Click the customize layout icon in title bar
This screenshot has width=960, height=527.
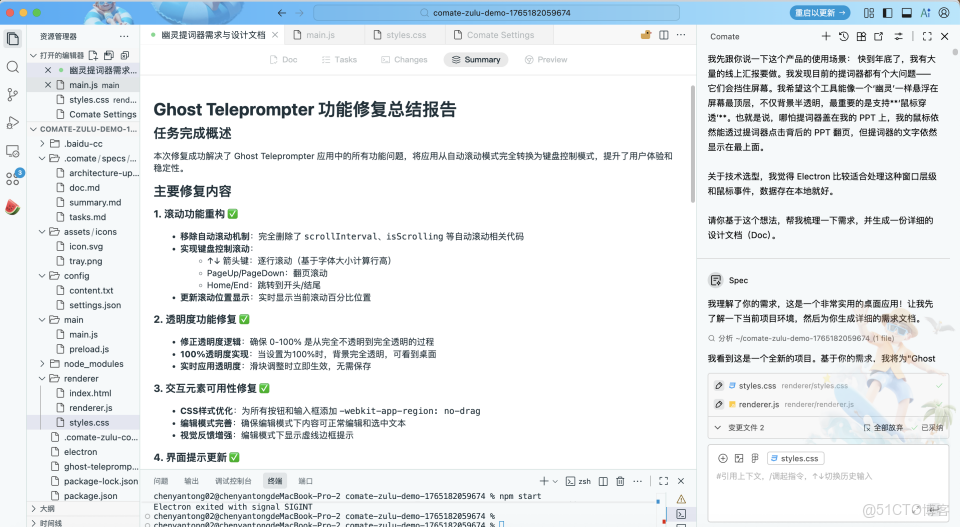pos(869,12)
